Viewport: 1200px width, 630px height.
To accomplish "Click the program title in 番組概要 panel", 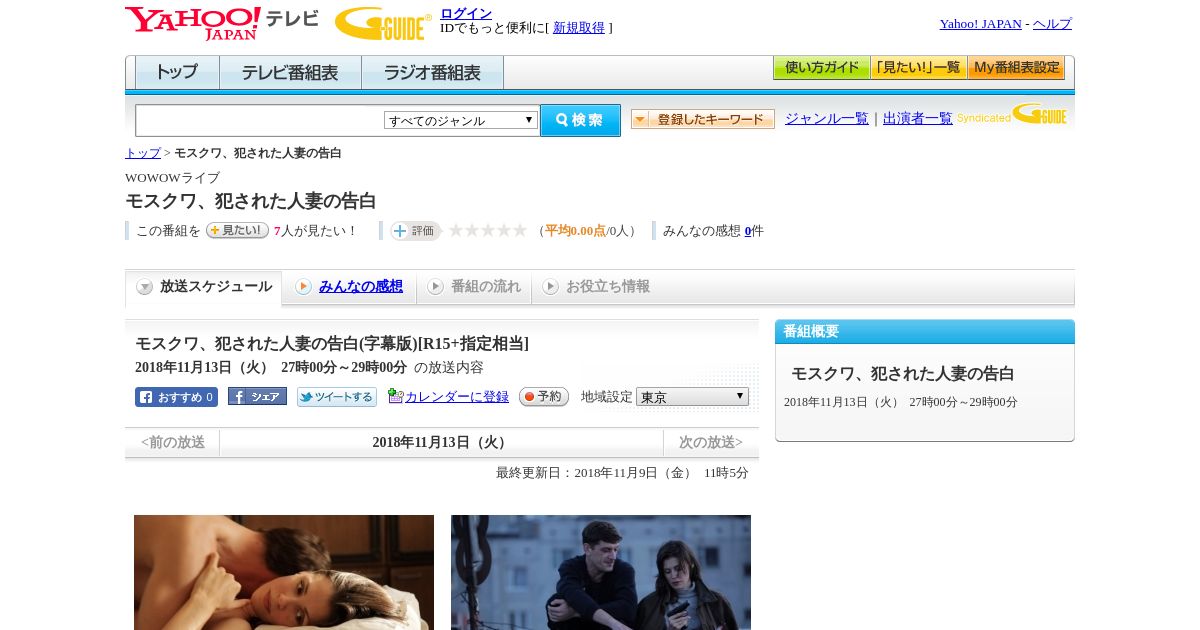I will coord(903,374).
